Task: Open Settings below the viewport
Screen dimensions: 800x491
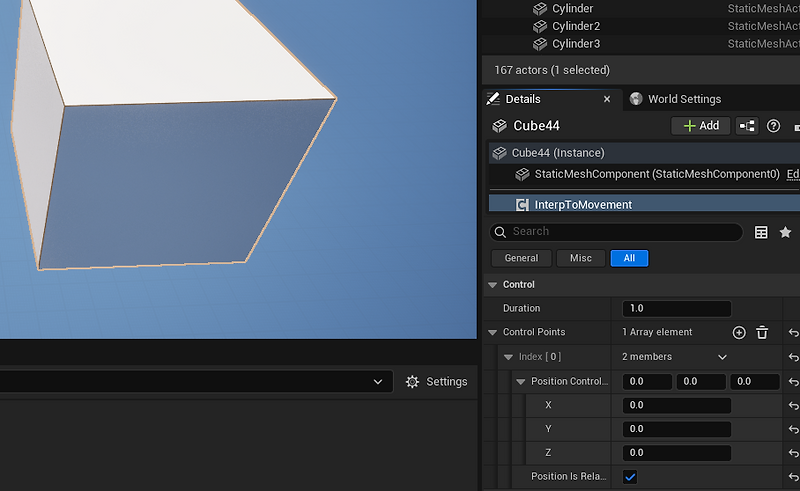Action: tap(437, 382)
